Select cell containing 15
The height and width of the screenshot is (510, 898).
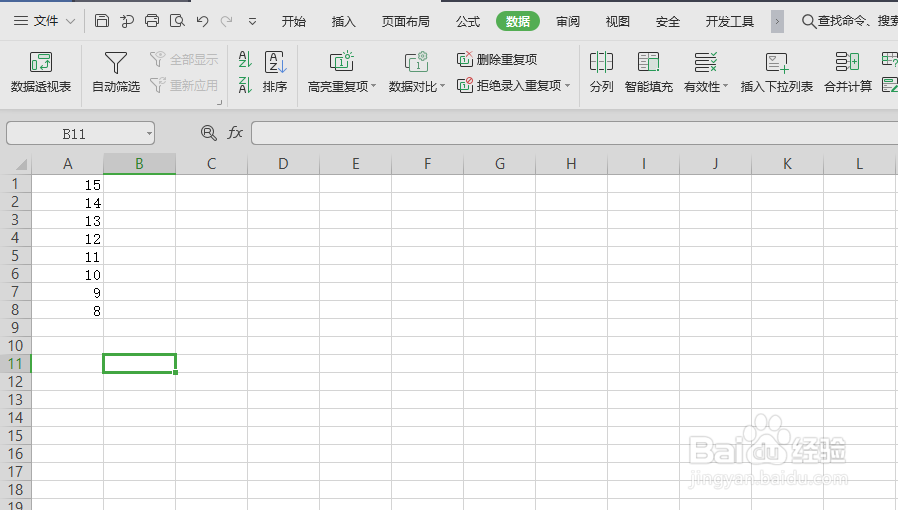click(x=68, y=184)
